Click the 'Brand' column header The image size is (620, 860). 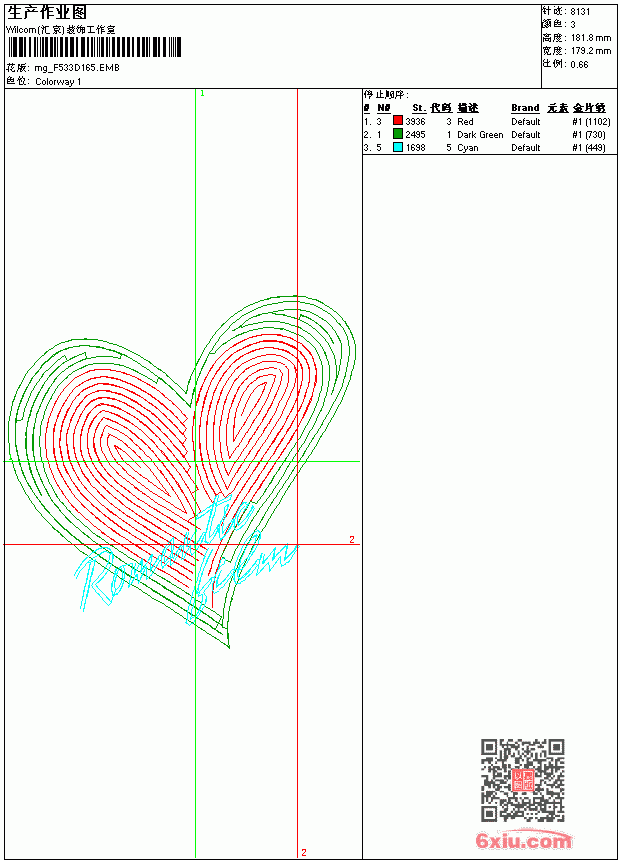click(x=525, y=108)
